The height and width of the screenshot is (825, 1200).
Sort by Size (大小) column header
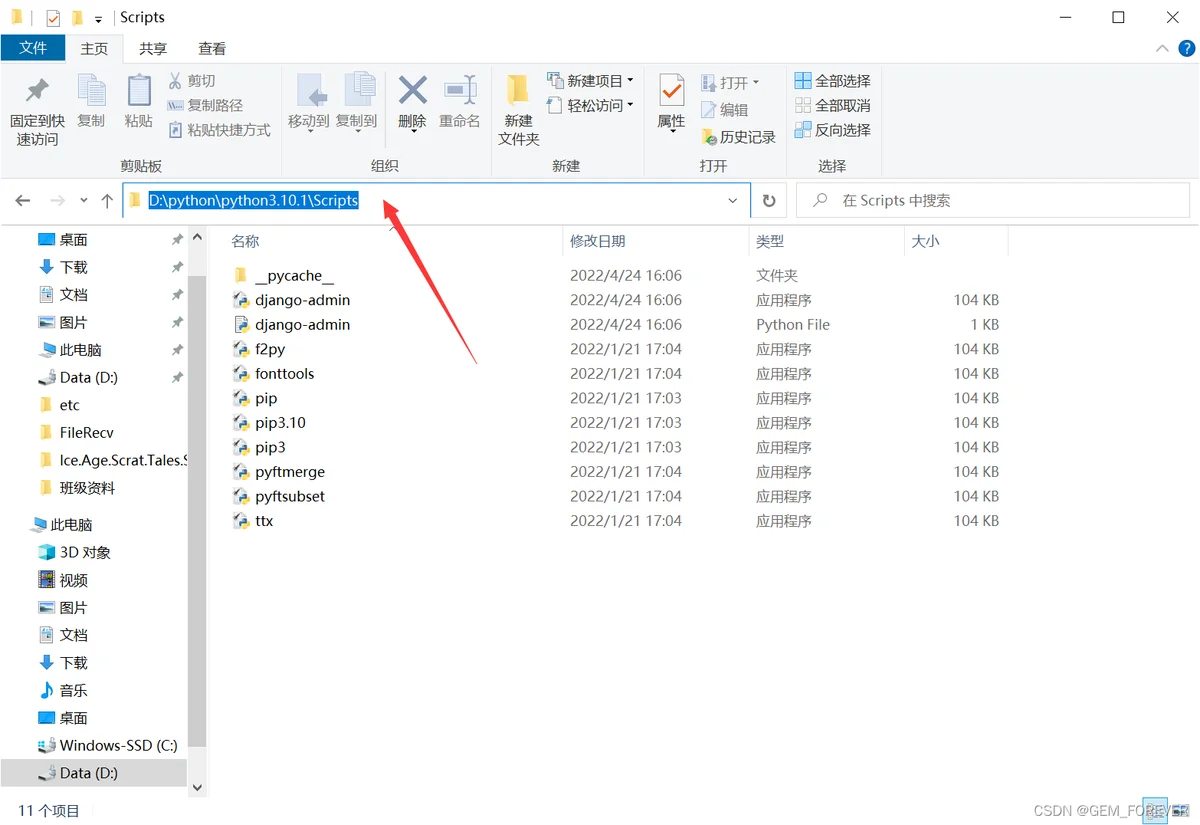tap(926, 241)
